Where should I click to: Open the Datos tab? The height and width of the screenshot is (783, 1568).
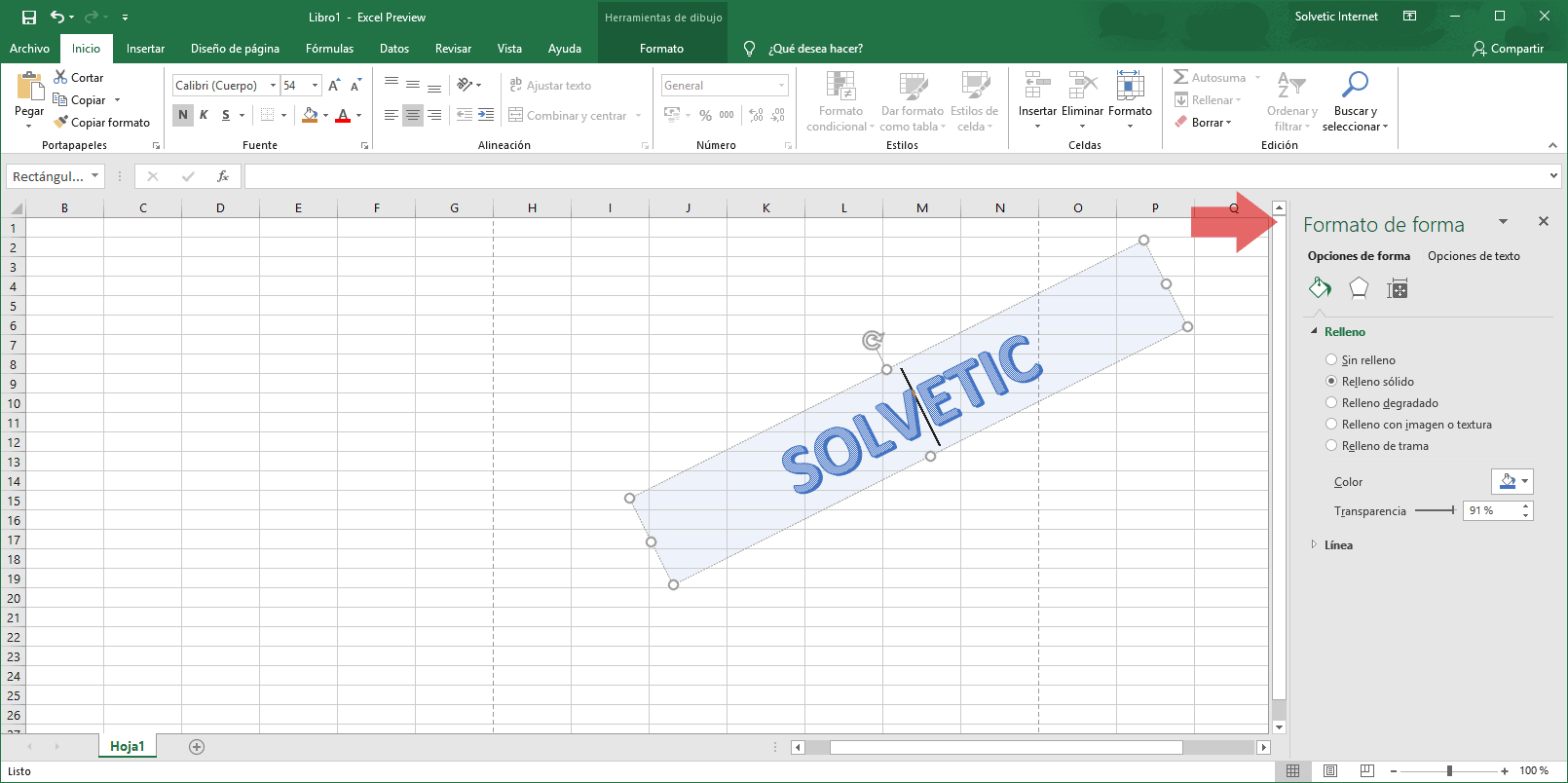(x=394, y=49)
